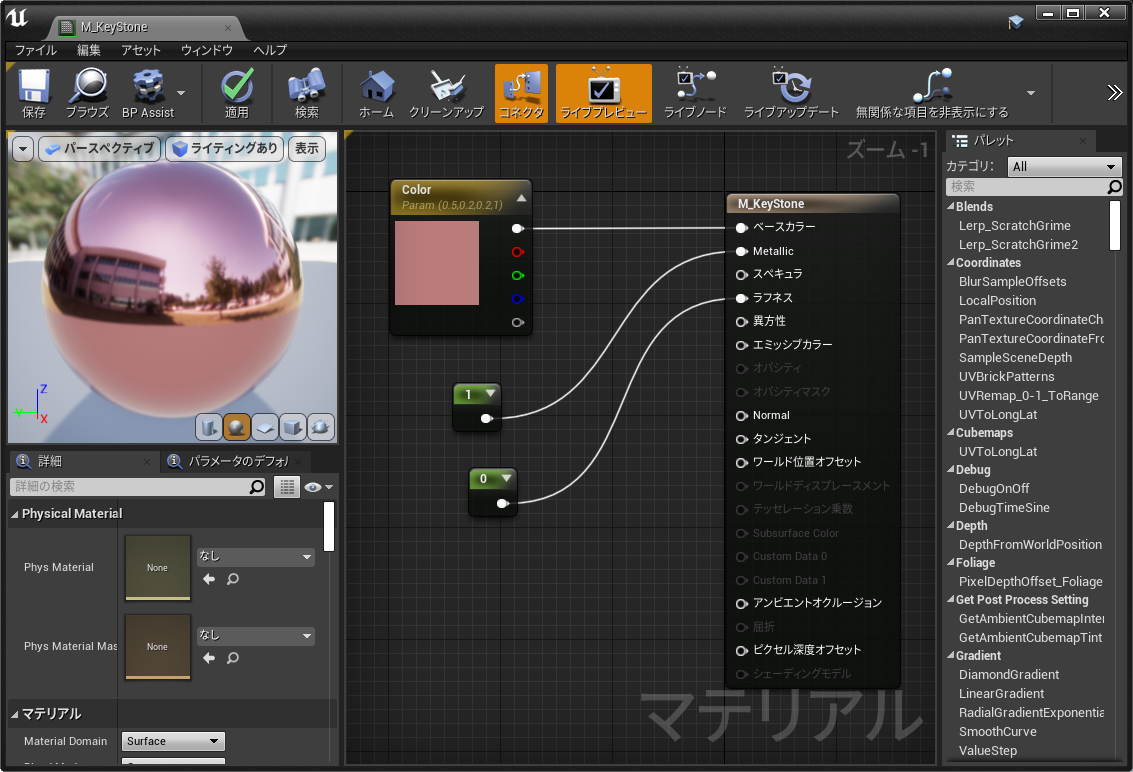Open Phys Material なし dropdown
The image size is (1133, 772).
(256, 557)
